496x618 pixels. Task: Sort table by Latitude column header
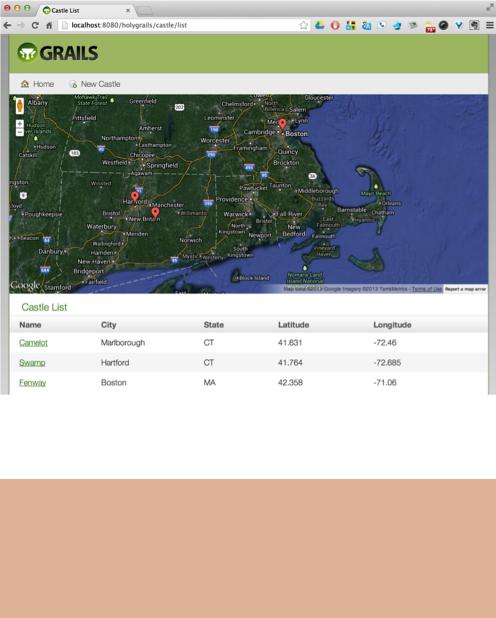[293, 325]
